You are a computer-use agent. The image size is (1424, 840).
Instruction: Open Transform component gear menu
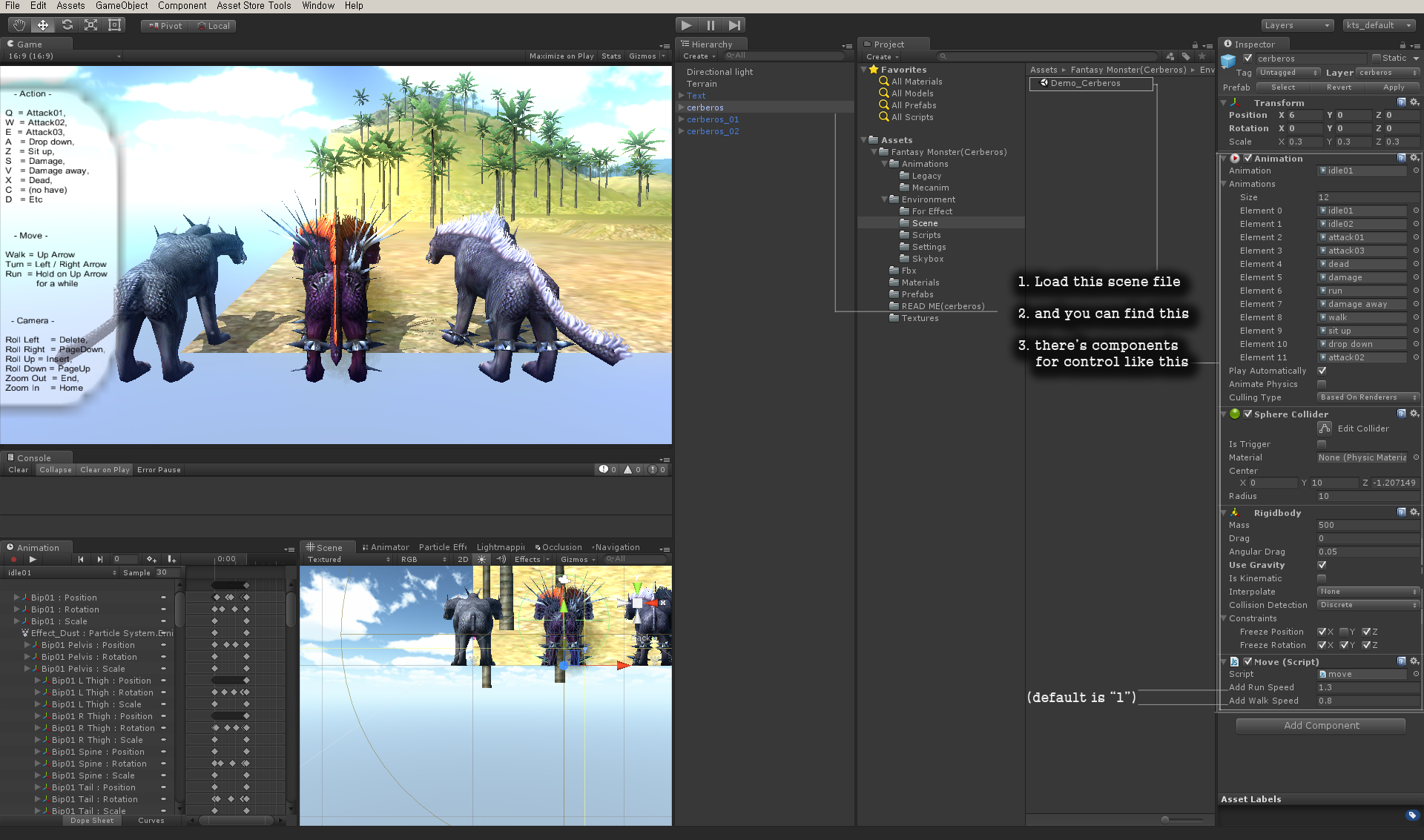(1414, 102)
